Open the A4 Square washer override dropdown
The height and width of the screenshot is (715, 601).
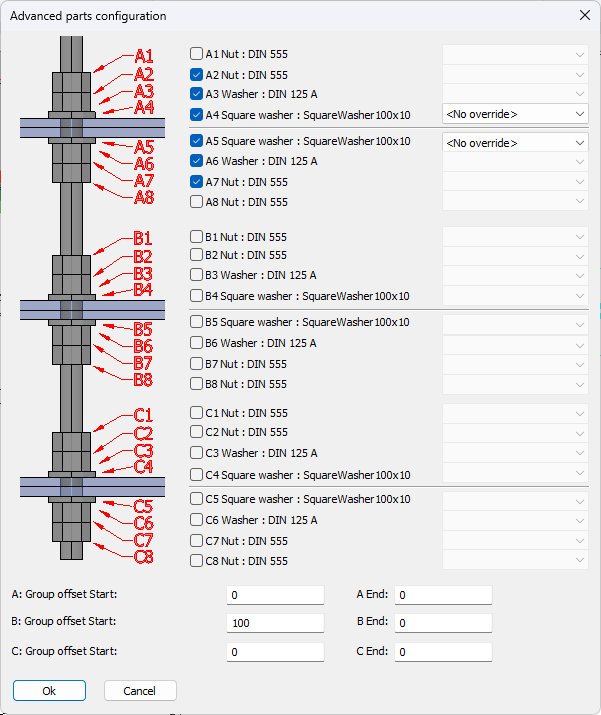(515, 114)
